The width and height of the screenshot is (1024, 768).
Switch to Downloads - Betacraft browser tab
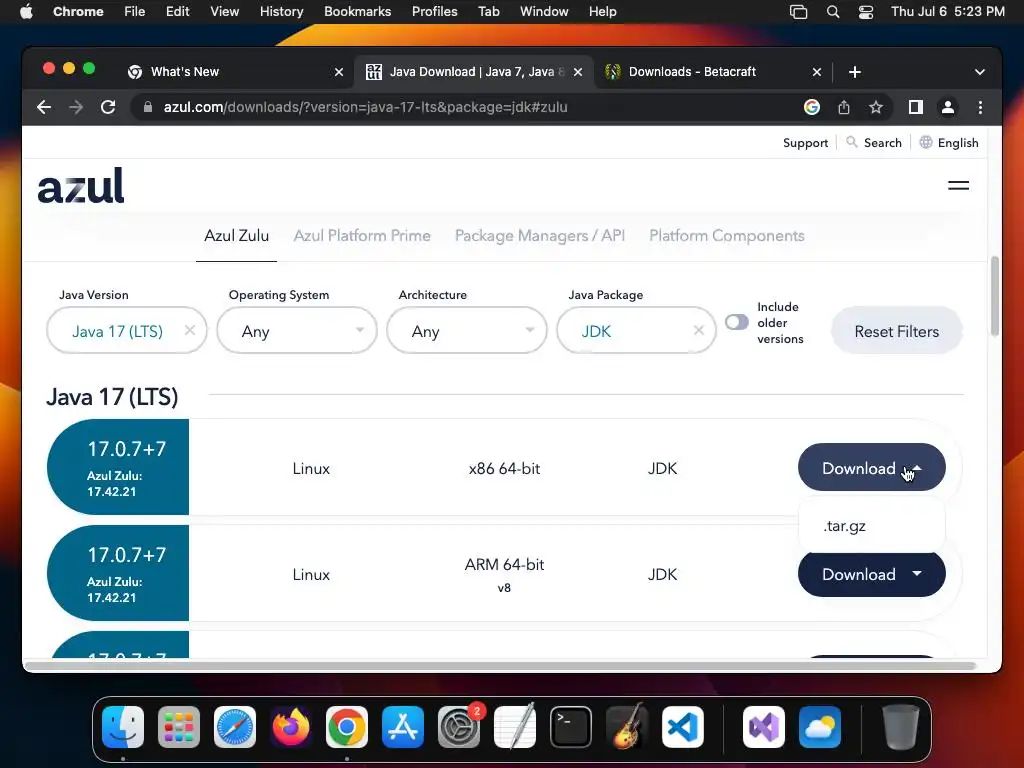tap(712, 72)
